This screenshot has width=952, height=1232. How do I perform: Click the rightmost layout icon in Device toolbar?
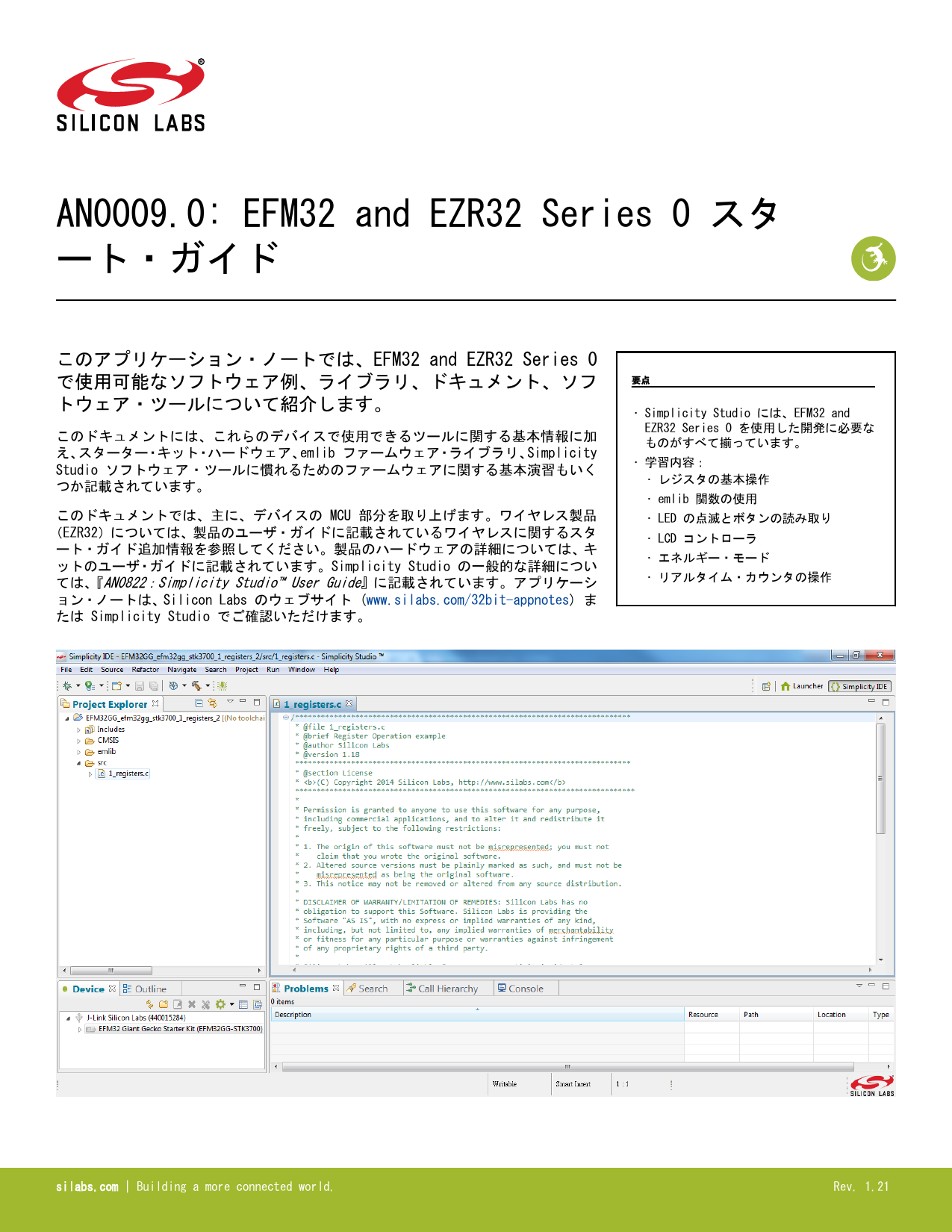tap(257, 1005)
